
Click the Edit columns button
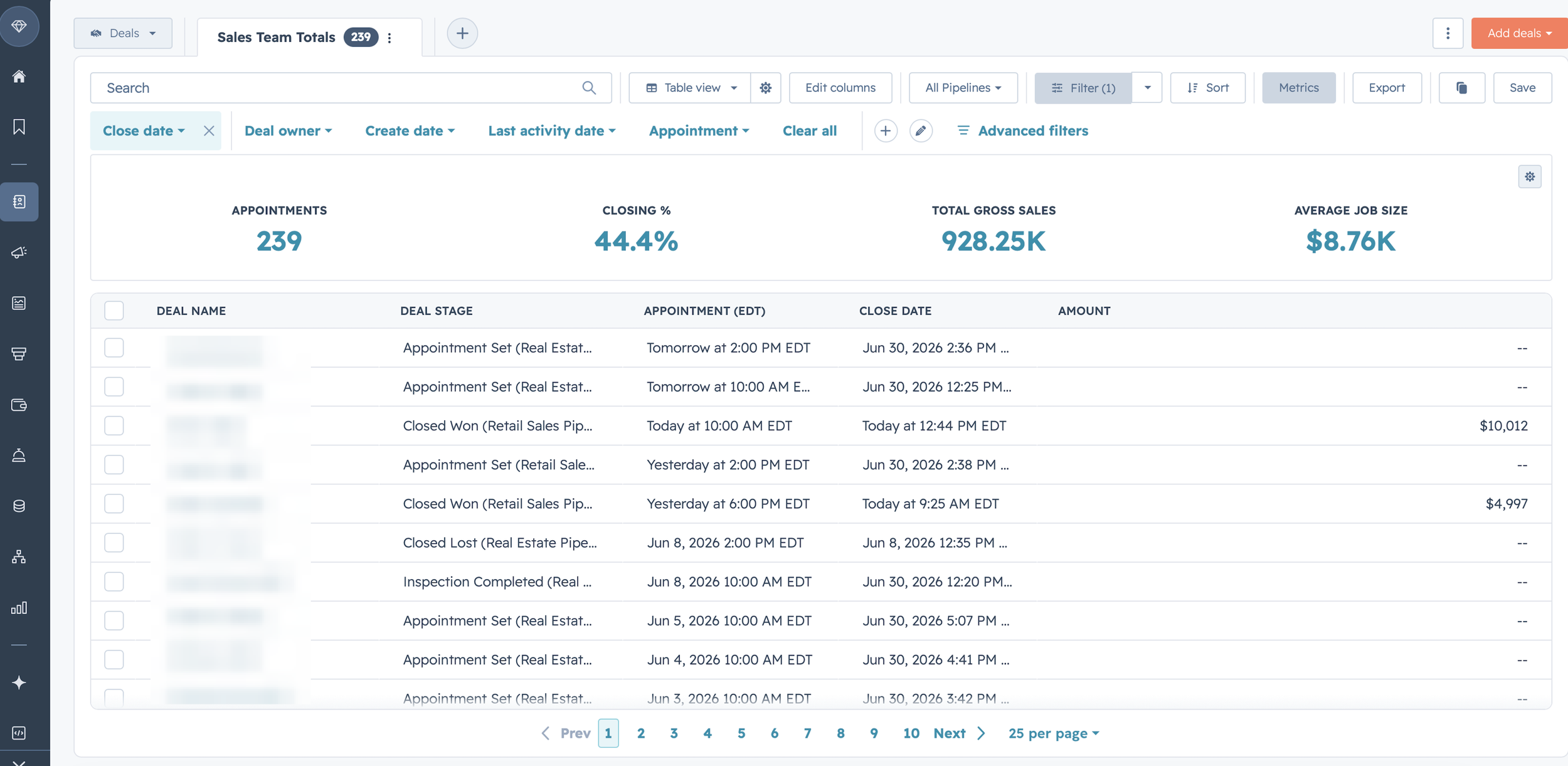[840, 88]
